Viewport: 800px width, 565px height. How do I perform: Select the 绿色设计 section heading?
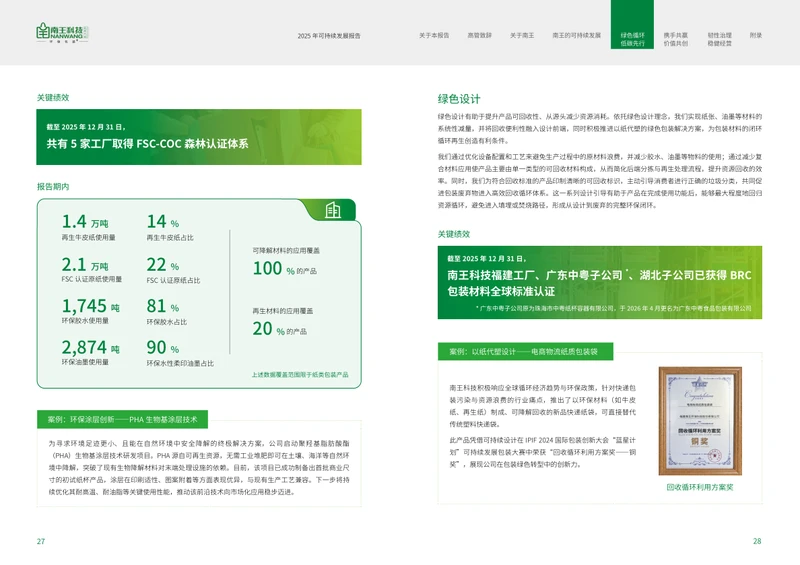(459, 99)
